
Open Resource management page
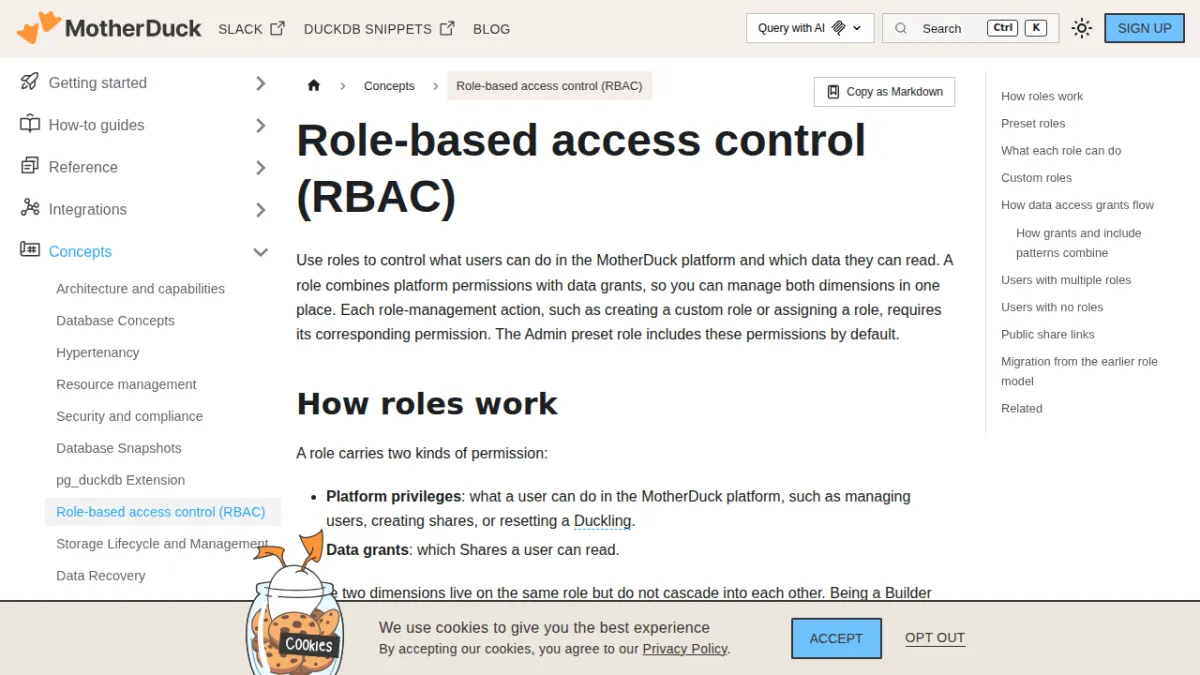[x=126, y=384]
